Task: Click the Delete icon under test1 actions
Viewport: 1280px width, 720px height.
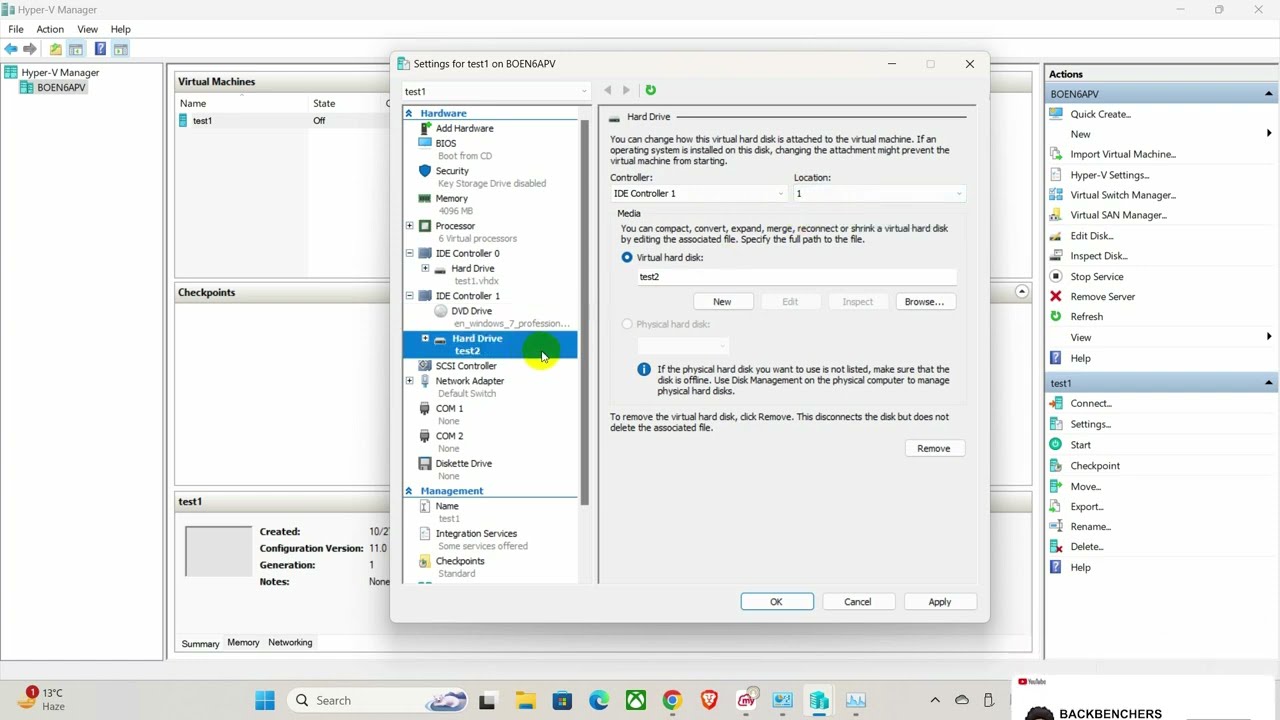Action: (x=1056, y=546)
